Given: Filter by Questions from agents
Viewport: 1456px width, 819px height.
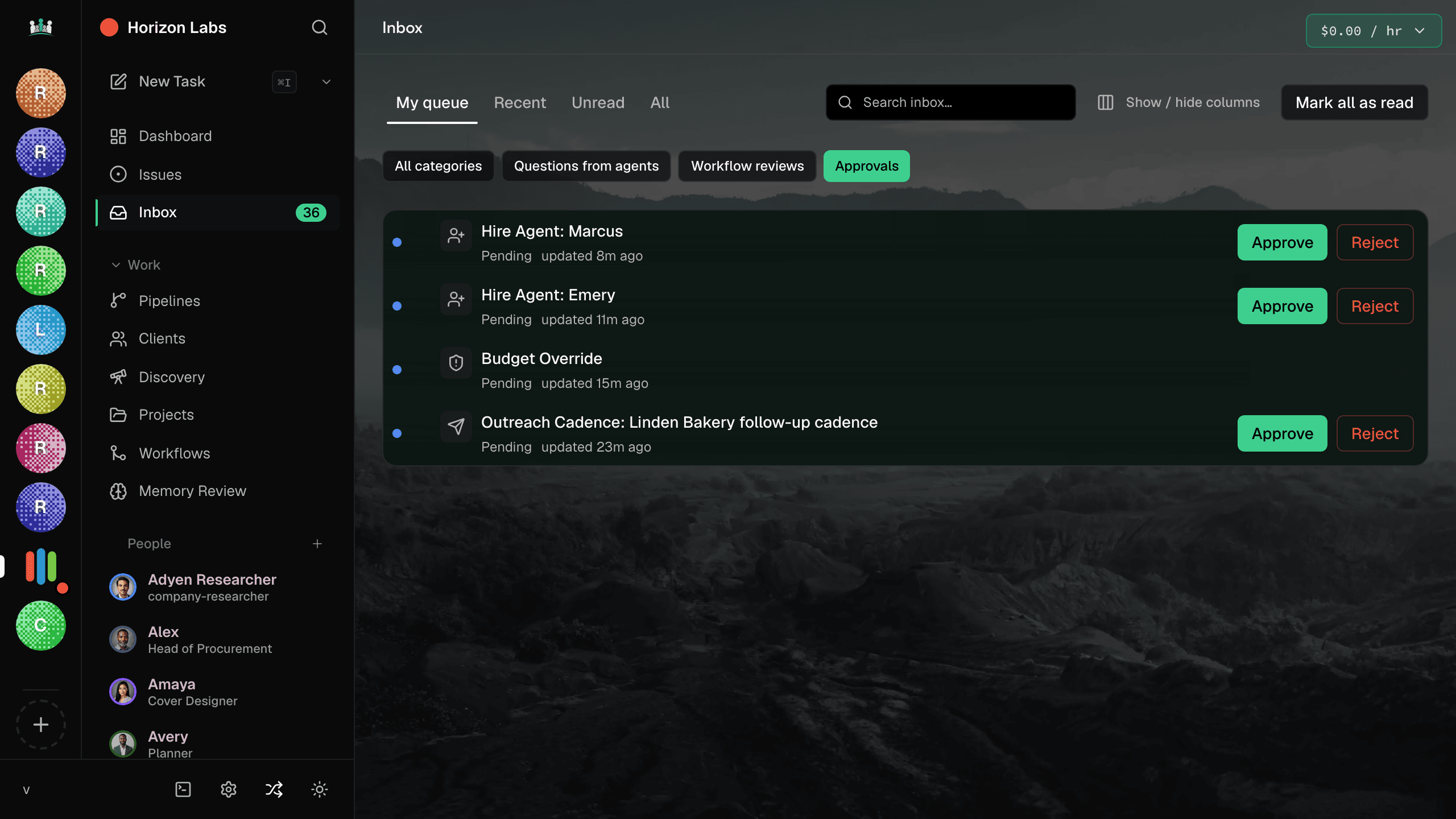Looking at the screenshot, I should click(586, 166).
